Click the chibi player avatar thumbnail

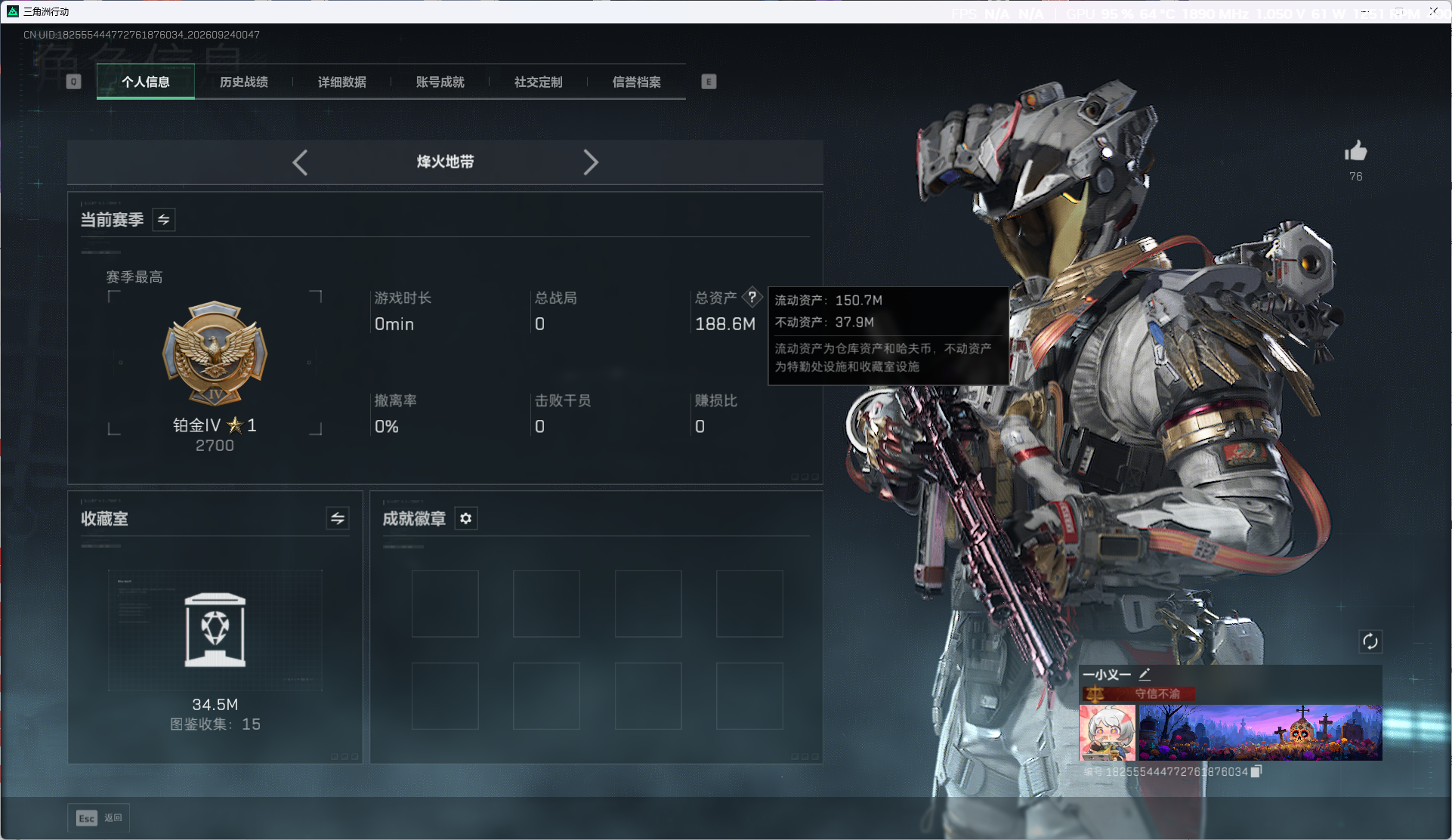[1108, 733]
